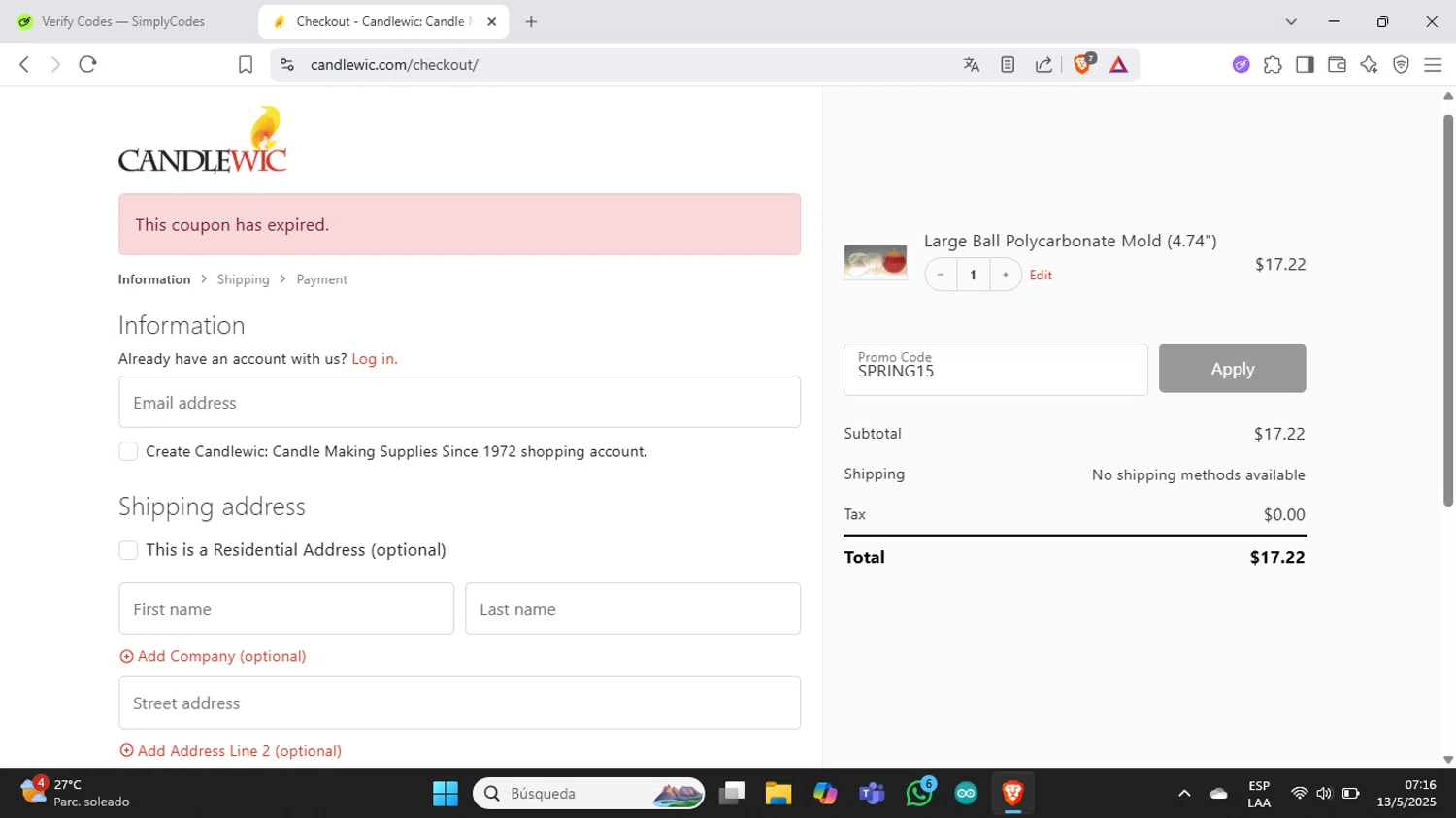Viewport: 1456px width, 818px height.
Task: Open the Brave Wallet icon
Action: [x=1337, y=64]
